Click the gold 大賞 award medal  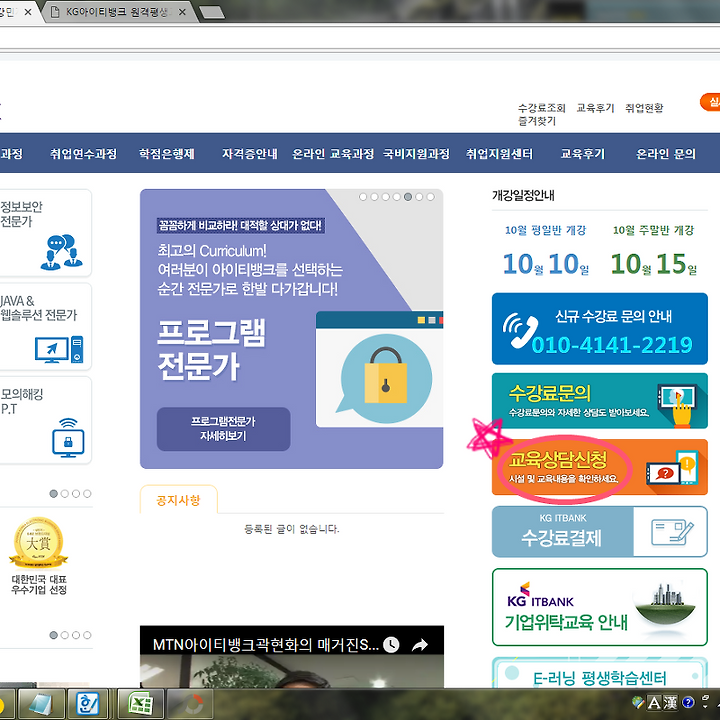coord(39,543)
